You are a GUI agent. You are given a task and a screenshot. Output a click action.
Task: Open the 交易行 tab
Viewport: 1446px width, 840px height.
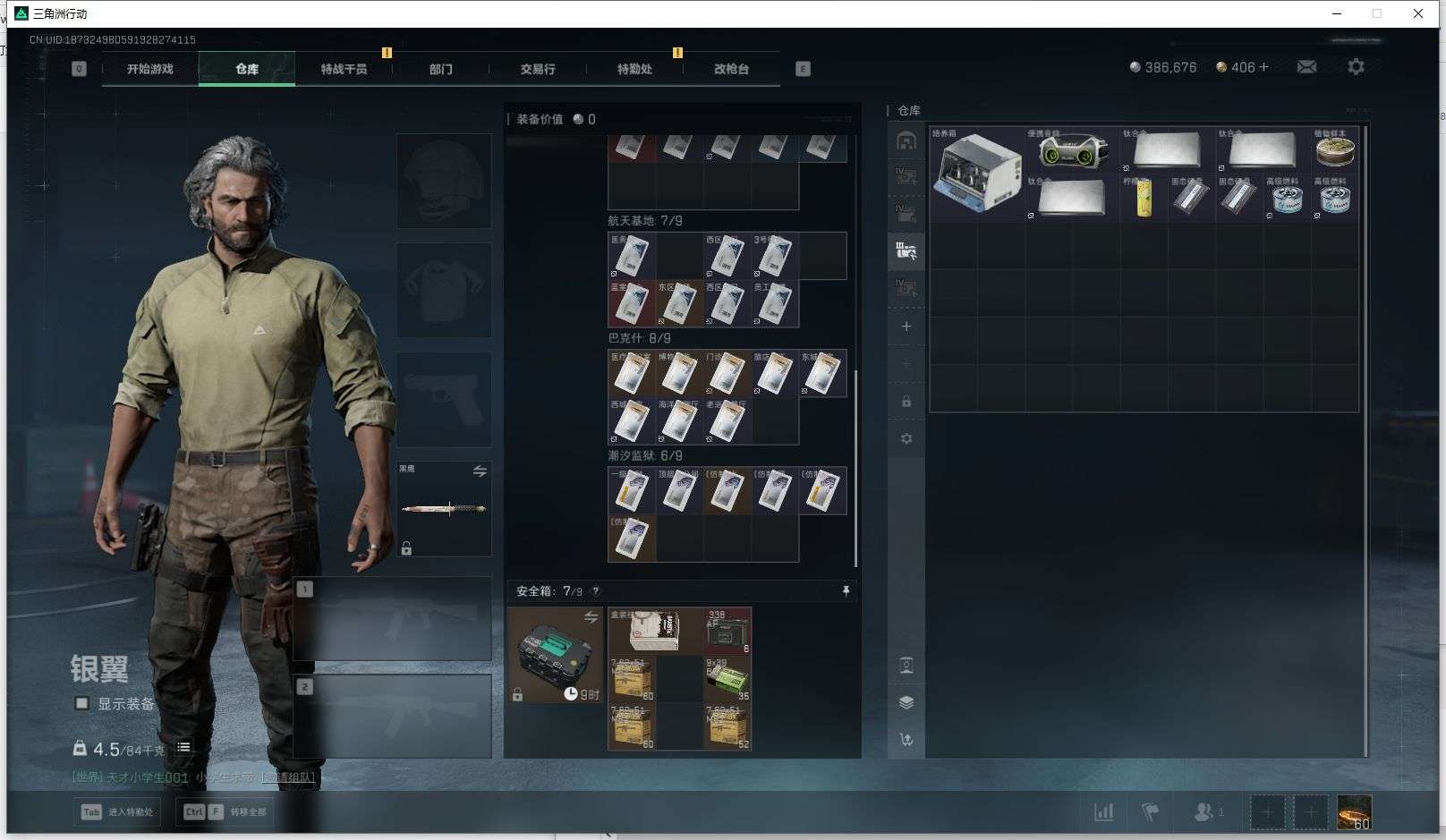coord(538,69)
